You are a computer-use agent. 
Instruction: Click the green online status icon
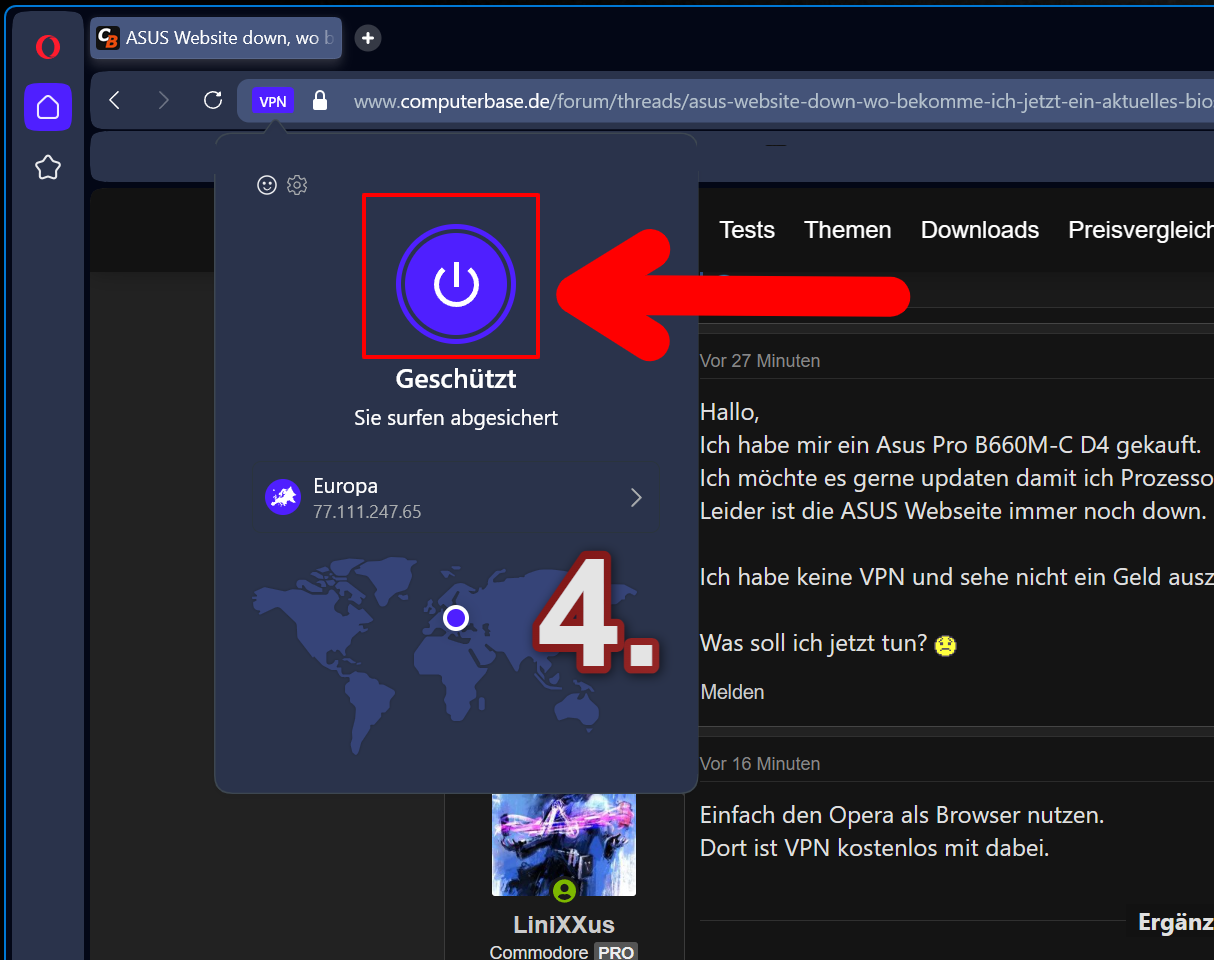[564, 890]
